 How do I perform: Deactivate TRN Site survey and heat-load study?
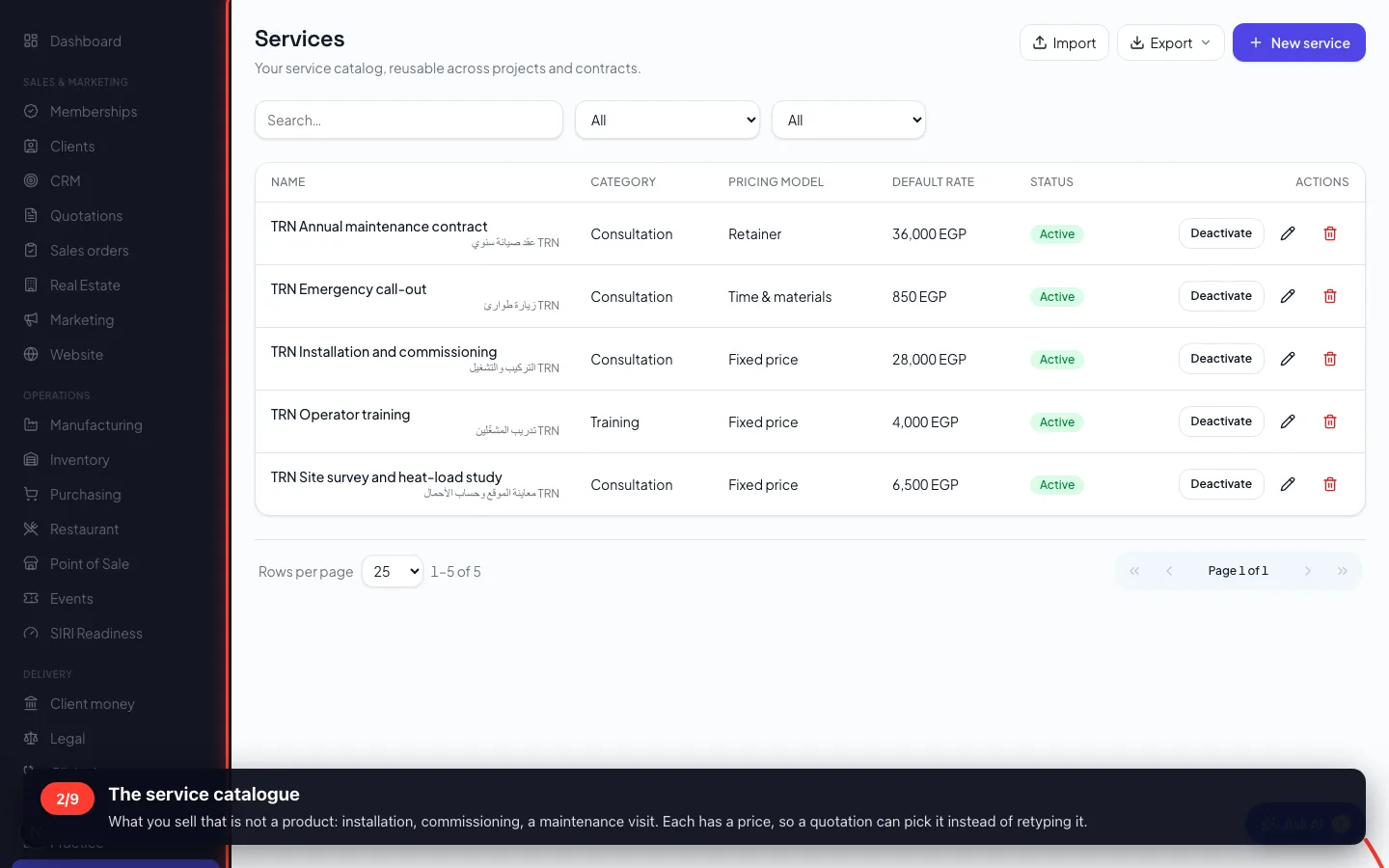(x=1221, y=484)
